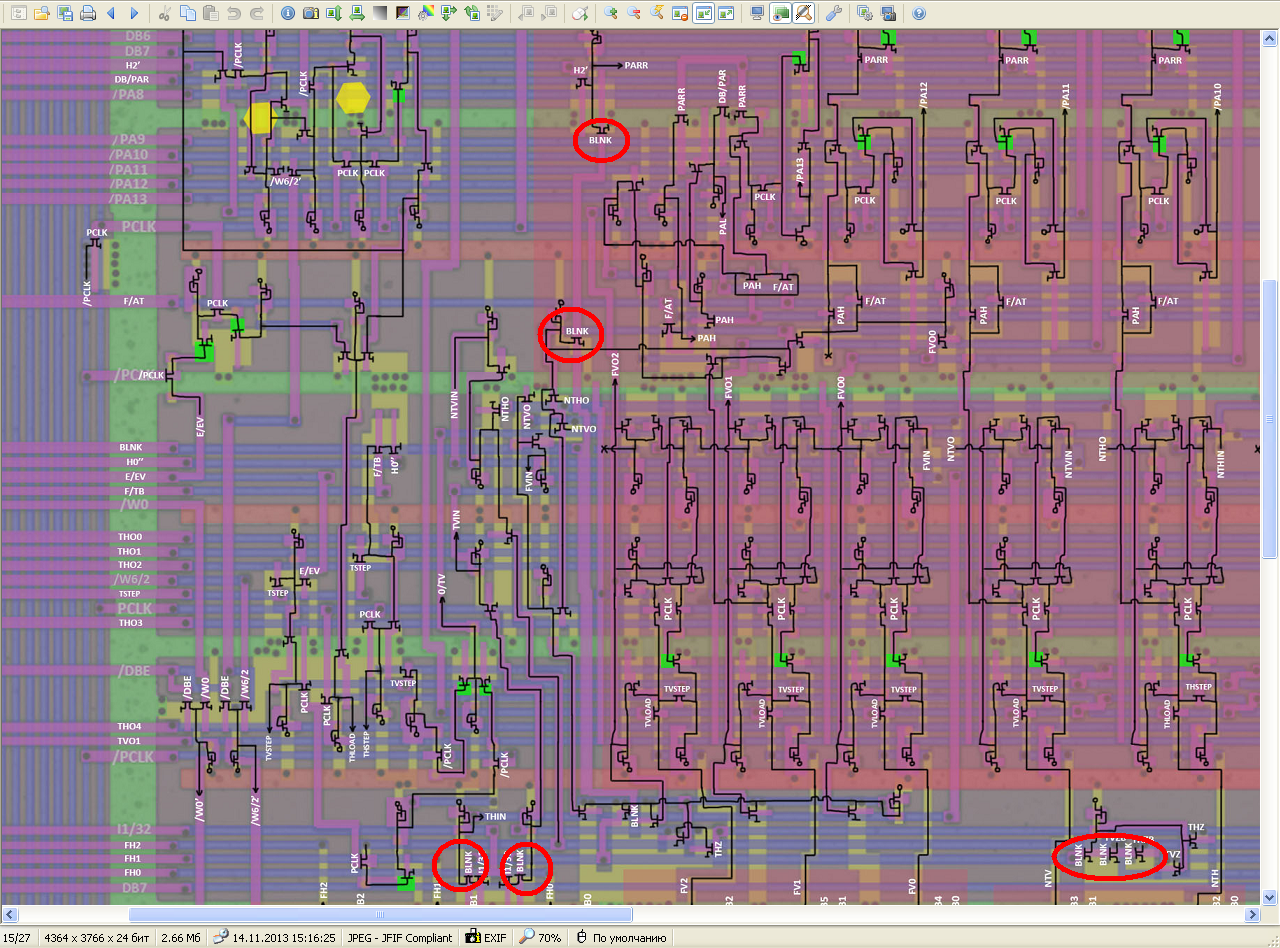This screenshot has height=948, width=1280.
Task: Toggle the magnifier zoom quality button
Action: 803,14
